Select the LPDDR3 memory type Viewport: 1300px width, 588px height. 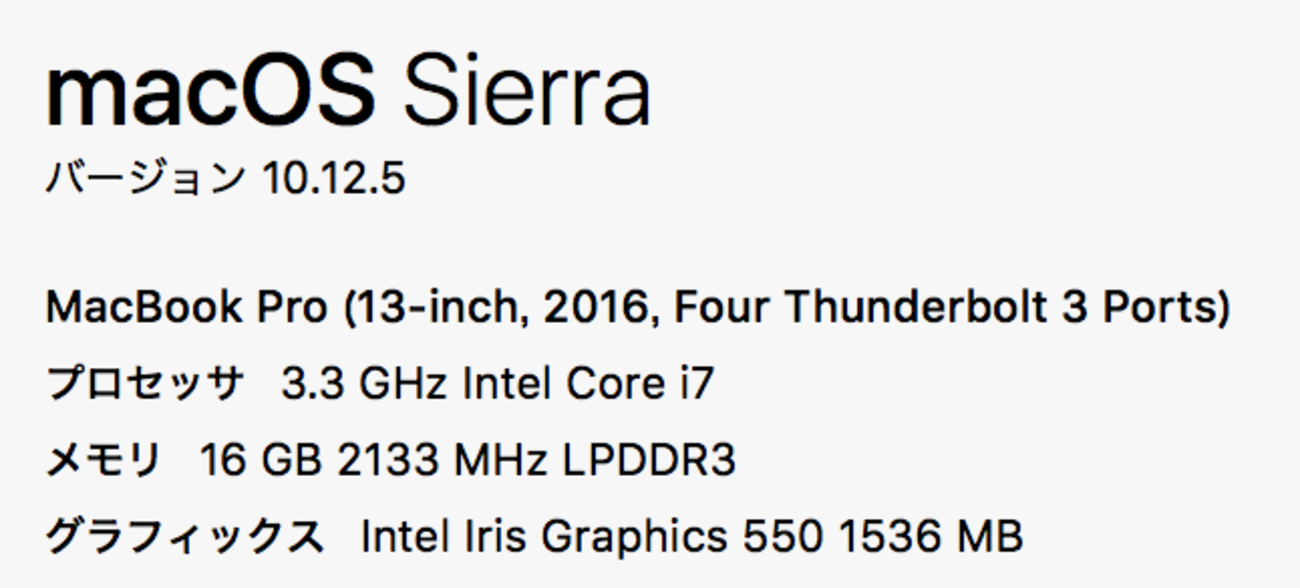point(649,461)
